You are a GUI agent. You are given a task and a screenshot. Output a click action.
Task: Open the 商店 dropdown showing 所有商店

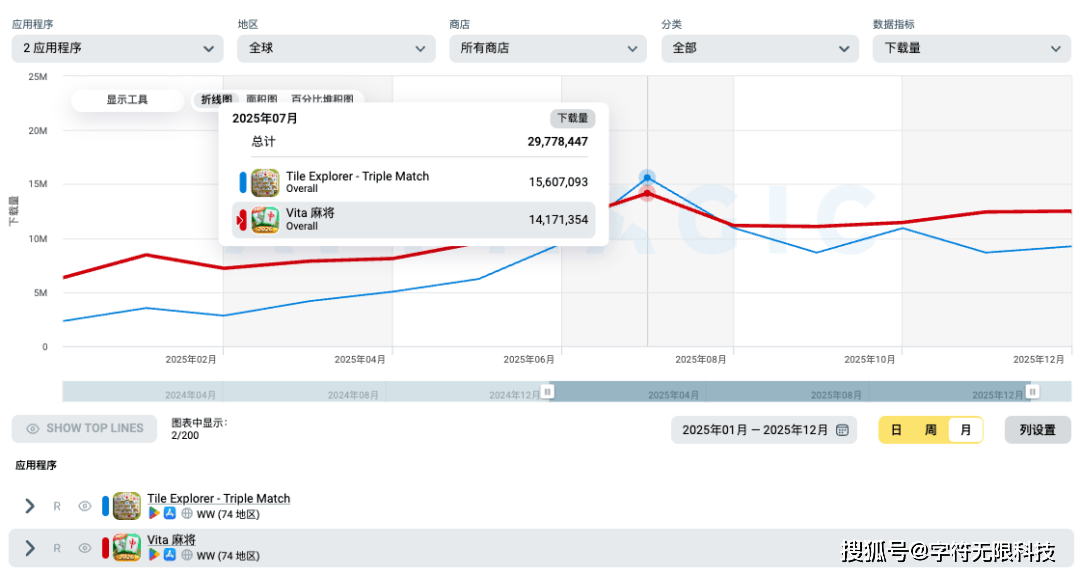click(x=547, y=48)
